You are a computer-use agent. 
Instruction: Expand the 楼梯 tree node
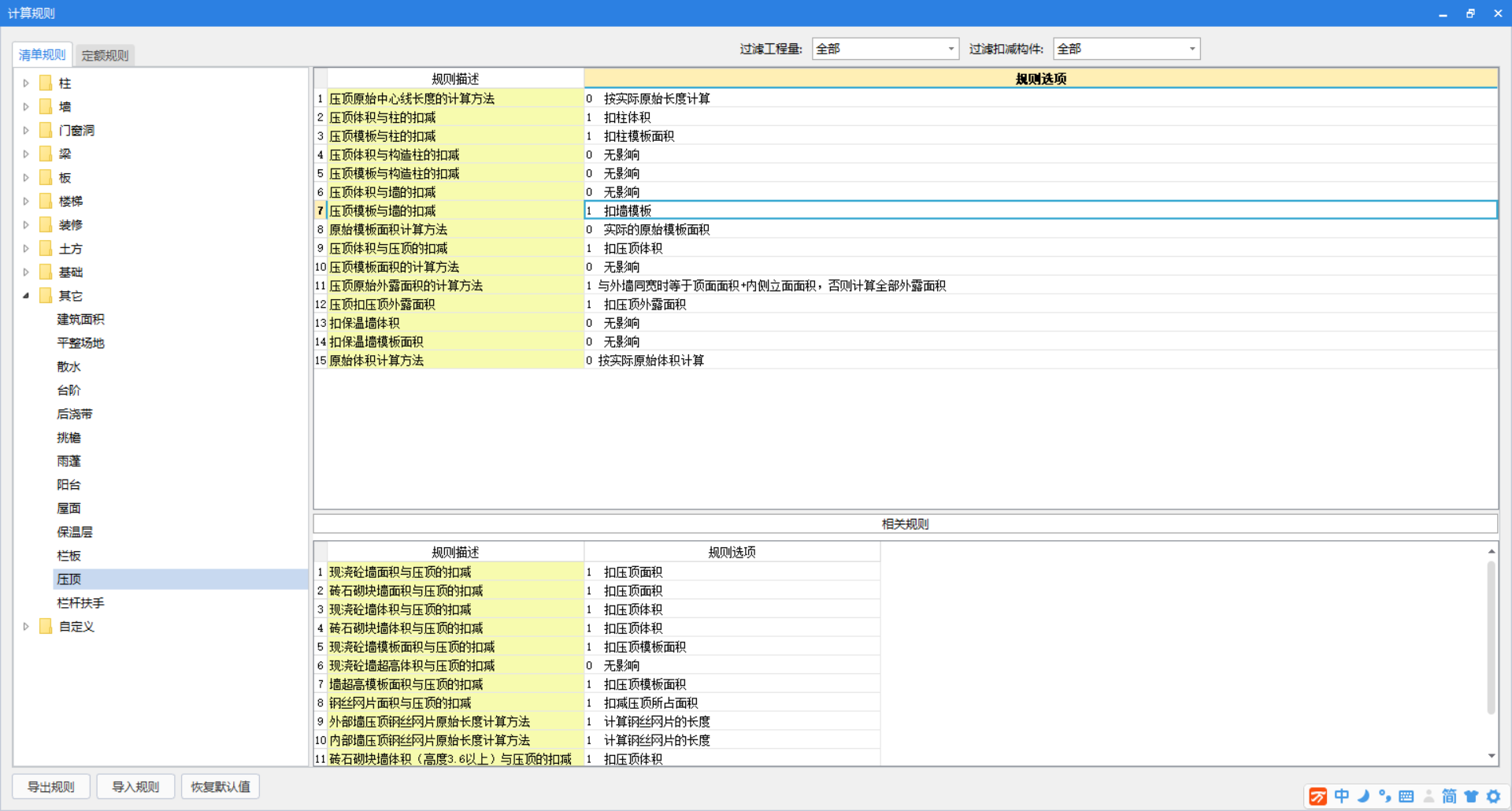tap(26, 202)
